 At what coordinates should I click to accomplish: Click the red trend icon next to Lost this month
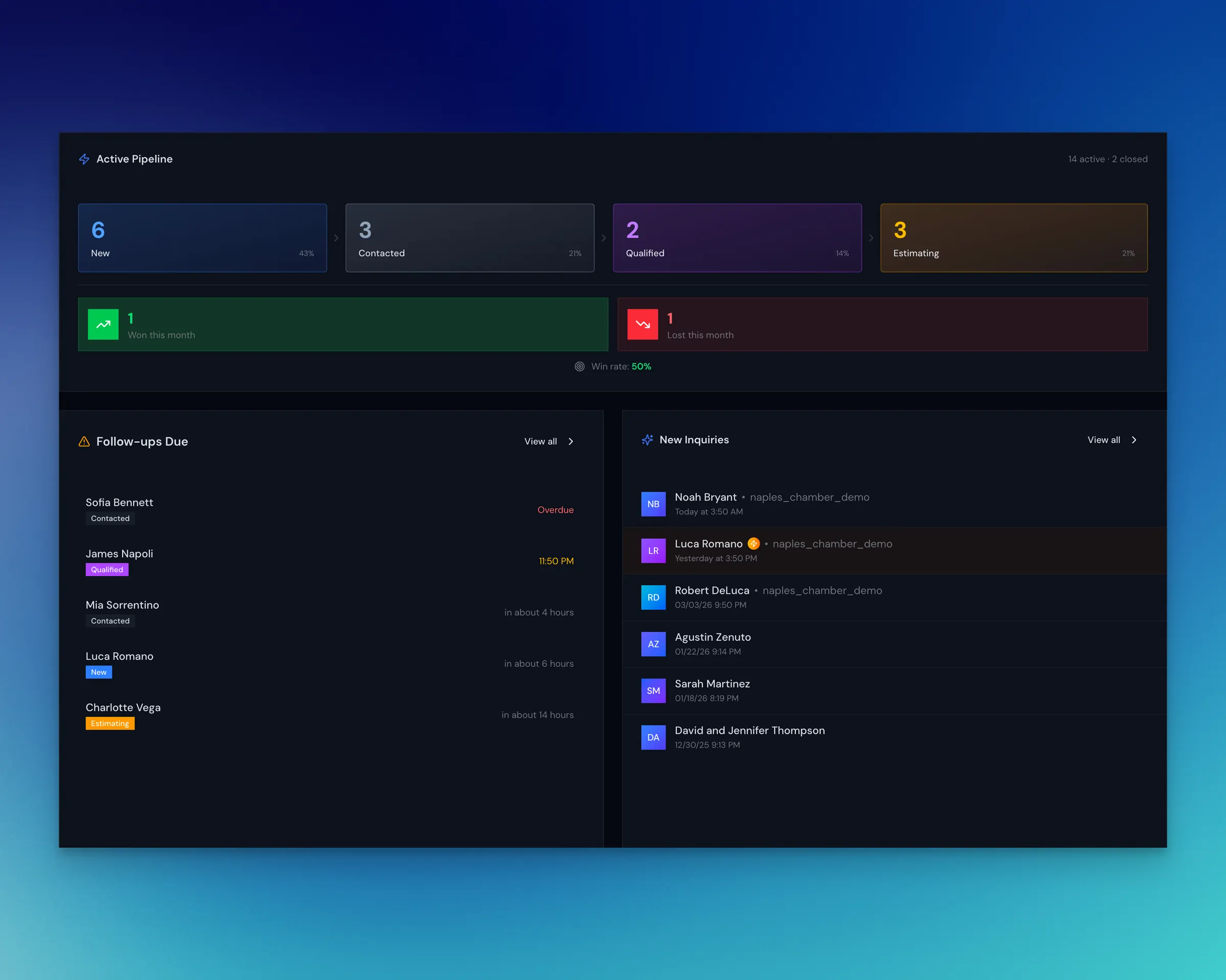(643, 324)
